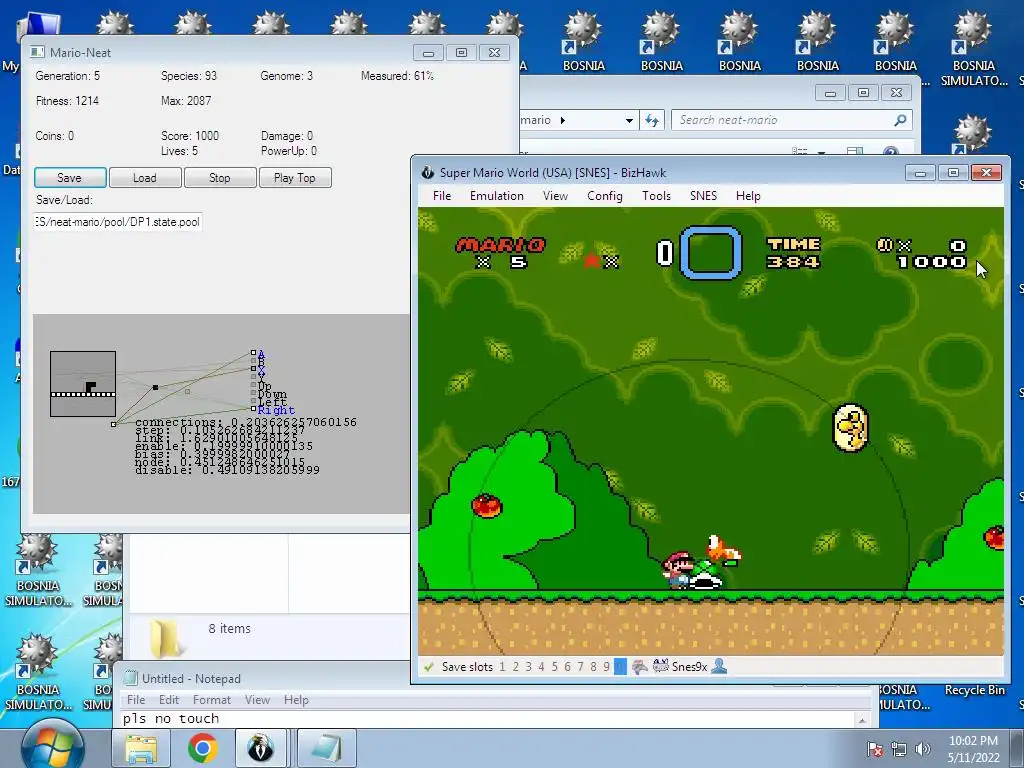Focus the Save/Load pool file path field

118,222
